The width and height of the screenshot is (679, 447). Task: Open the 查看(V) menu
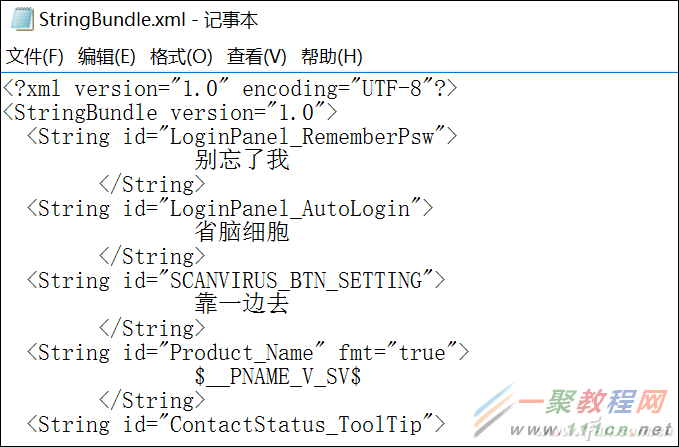pyautogui.click(x=256, y=56)
